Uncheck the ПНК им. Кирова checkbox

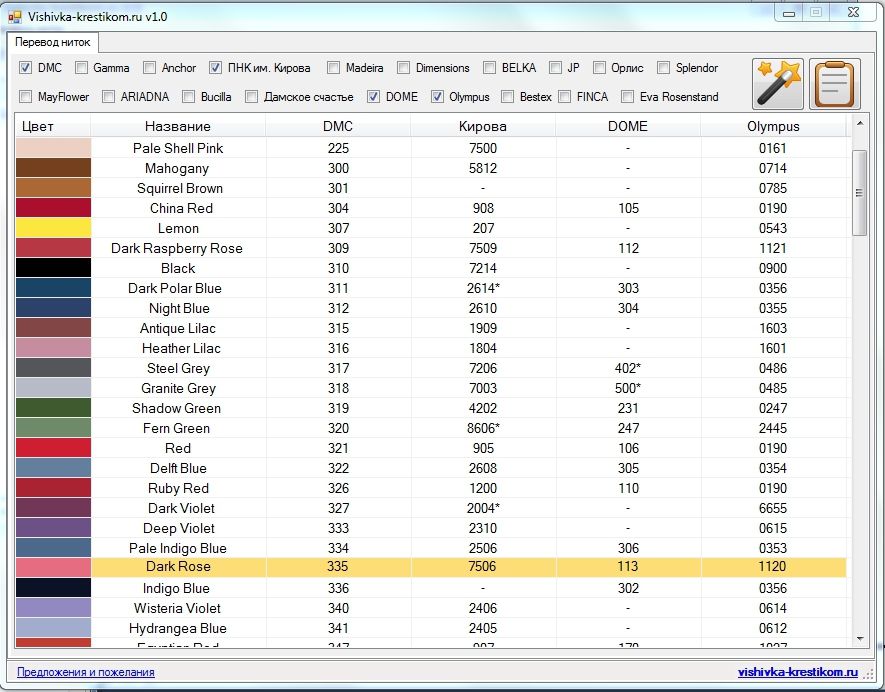[215, 68]
